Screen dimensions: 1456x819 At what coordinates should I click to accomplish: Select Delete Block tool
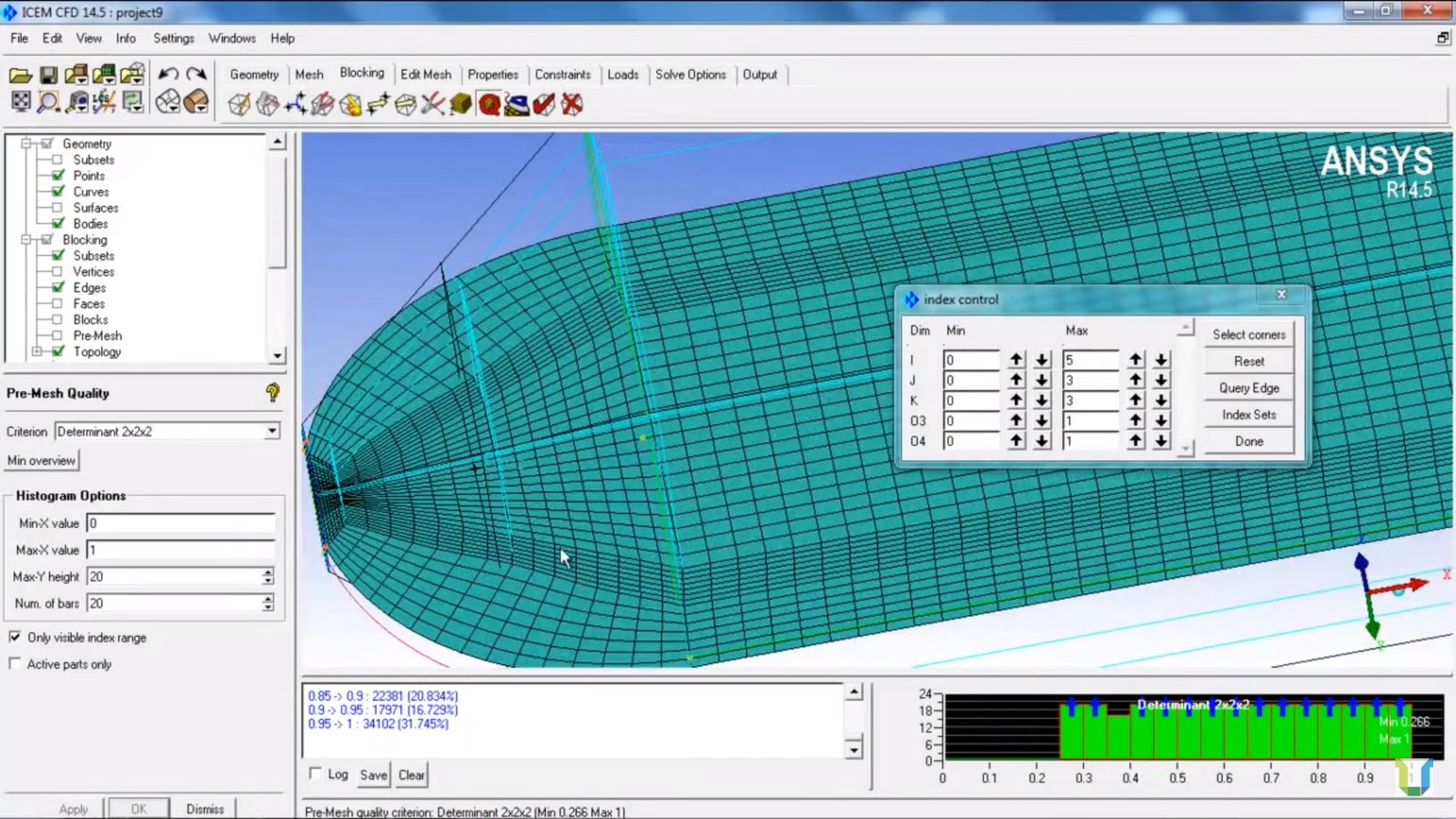[571, 105]
